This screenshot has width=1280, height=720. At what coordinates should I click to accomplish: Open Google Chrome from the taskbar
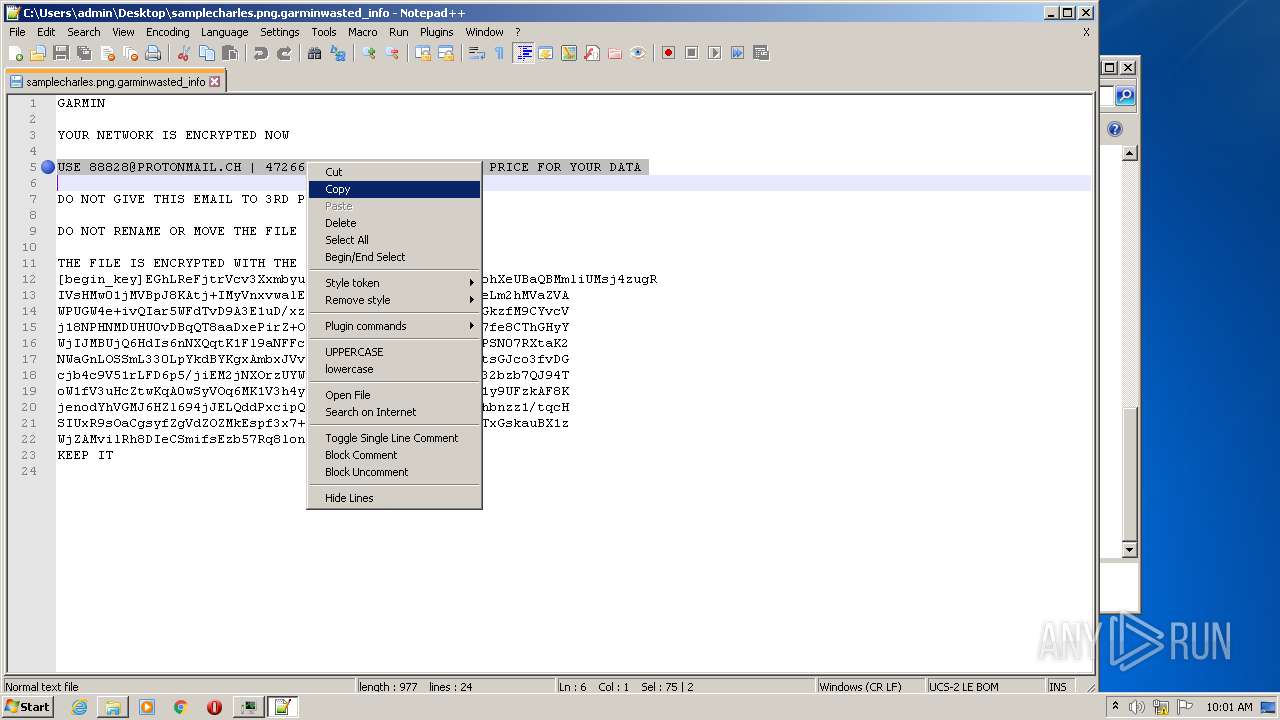(x=181, y=707)
